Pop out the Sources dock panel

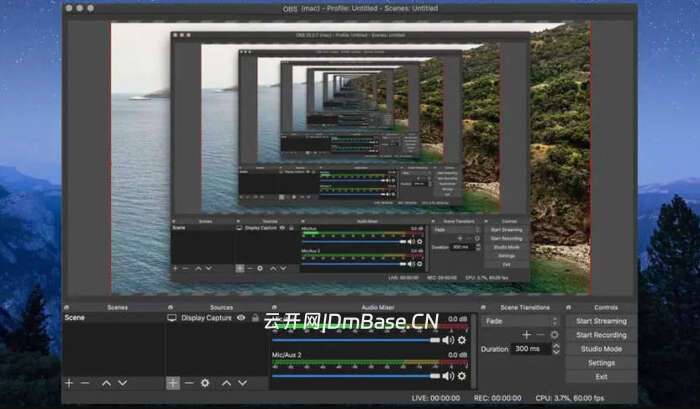pos(170,308)
